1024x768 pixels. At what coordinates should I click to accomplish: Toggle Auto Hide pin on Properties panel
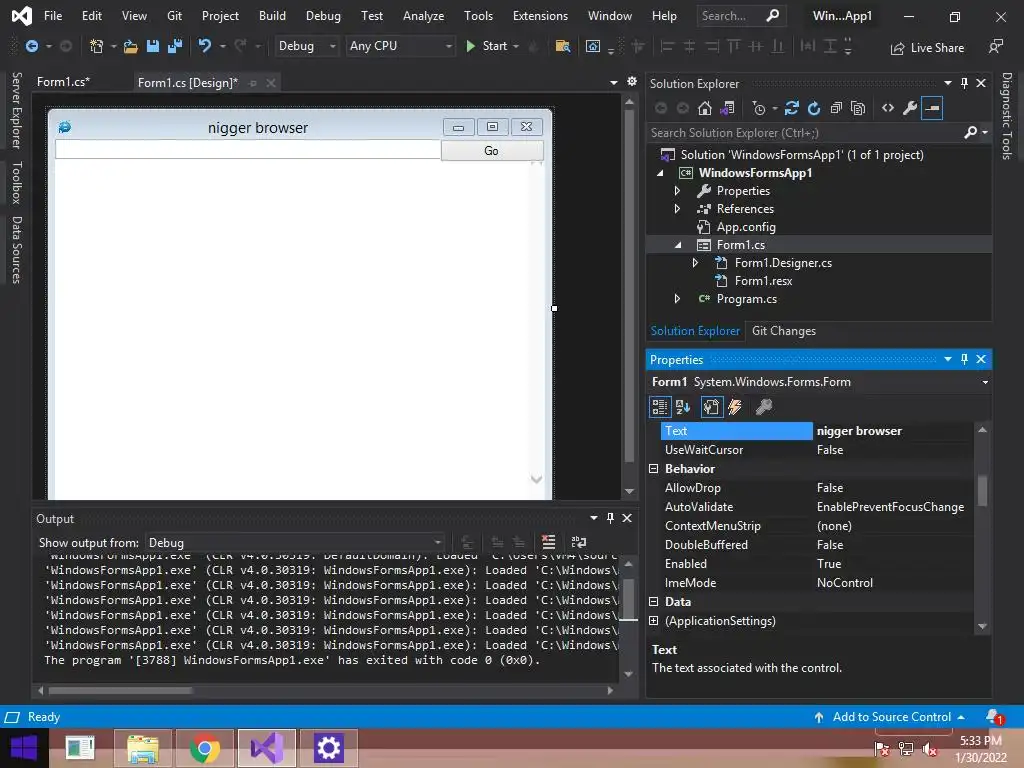pos(964,359)
